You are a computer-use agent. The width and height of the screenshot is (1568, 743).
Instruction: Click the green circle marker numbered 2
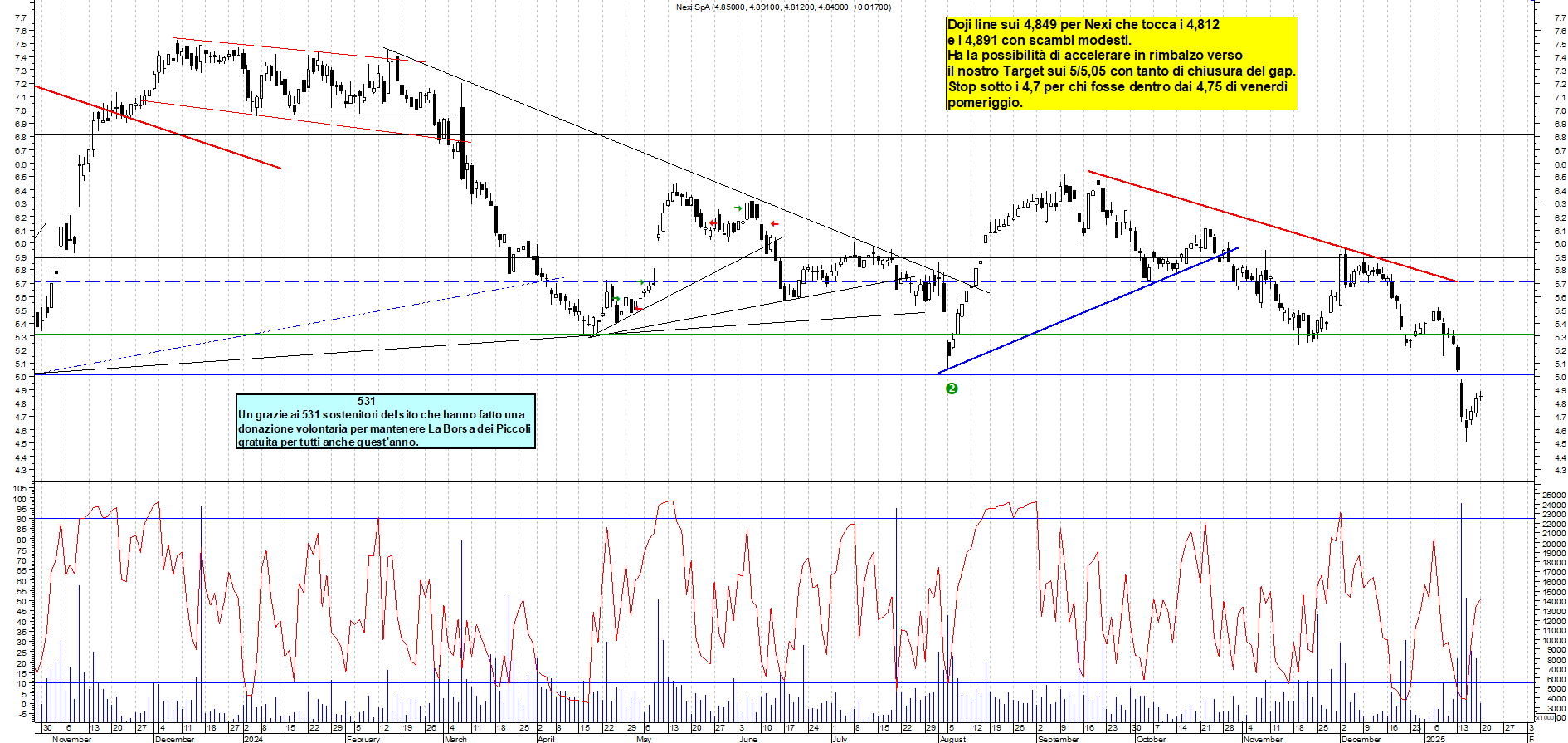coord(952,389)
